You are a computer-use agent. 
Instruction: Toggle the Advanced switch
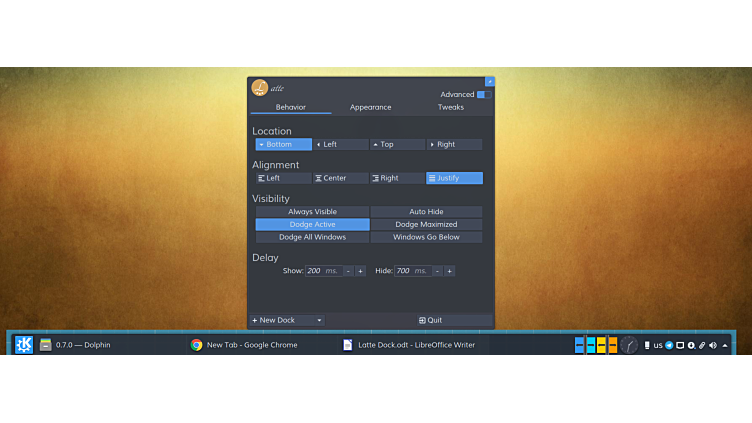tap(483, 95)
